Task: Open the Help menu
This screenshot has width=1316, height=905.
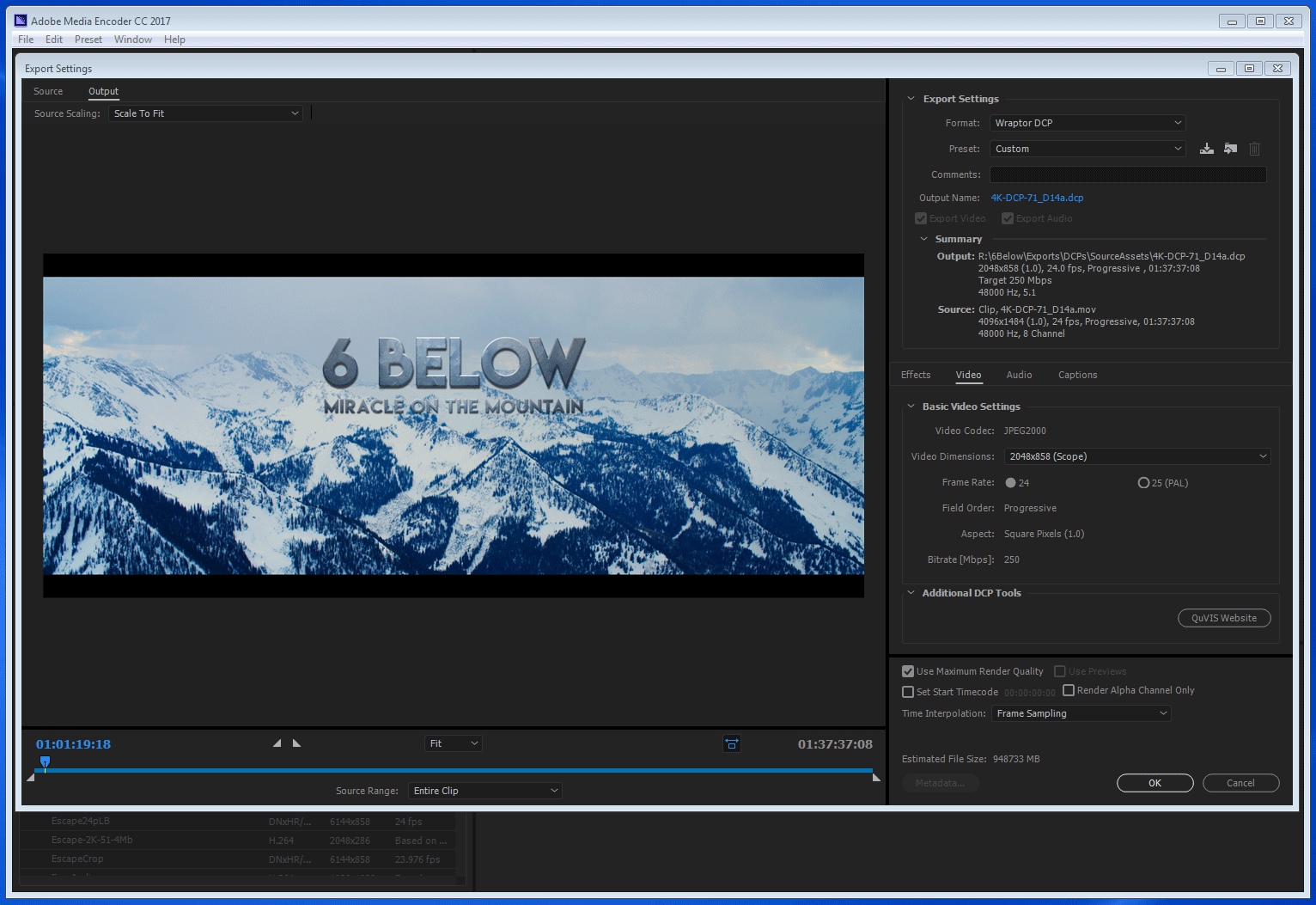Action: click(x=174, y=40)
